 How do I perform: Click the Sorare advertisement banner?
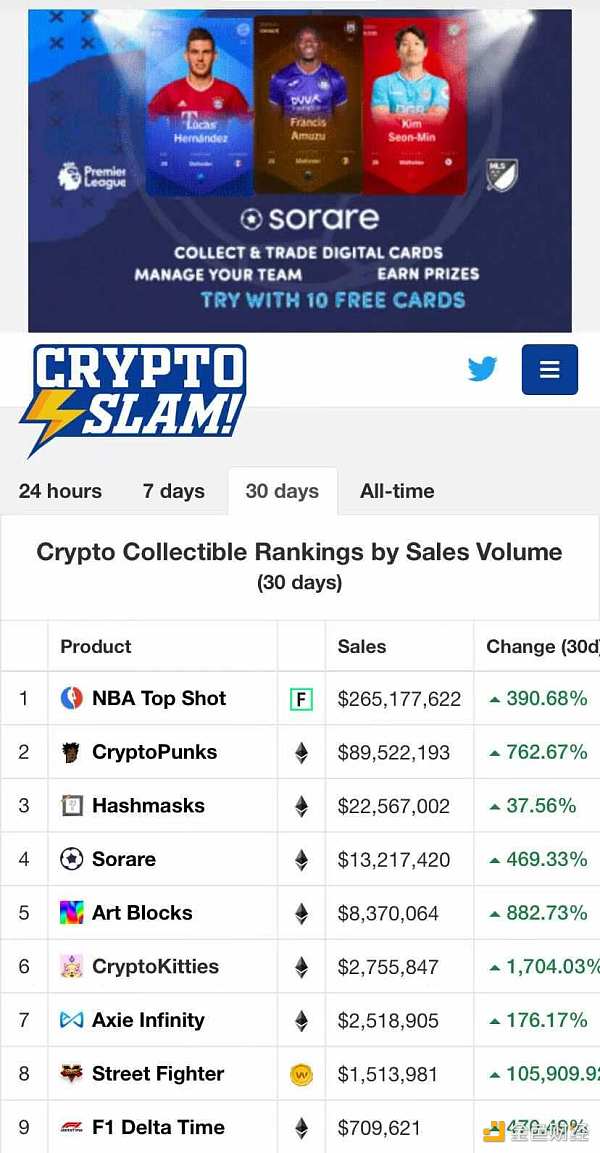click(300, 170)
